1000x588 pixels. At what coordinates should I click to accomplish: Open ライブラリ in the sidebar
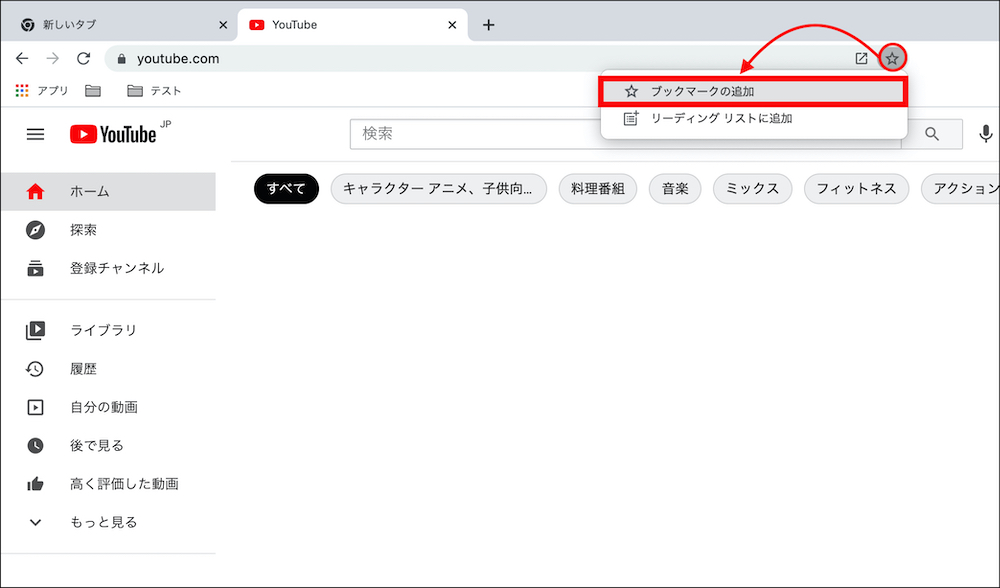pyautogui.click(x=108, y=330)
